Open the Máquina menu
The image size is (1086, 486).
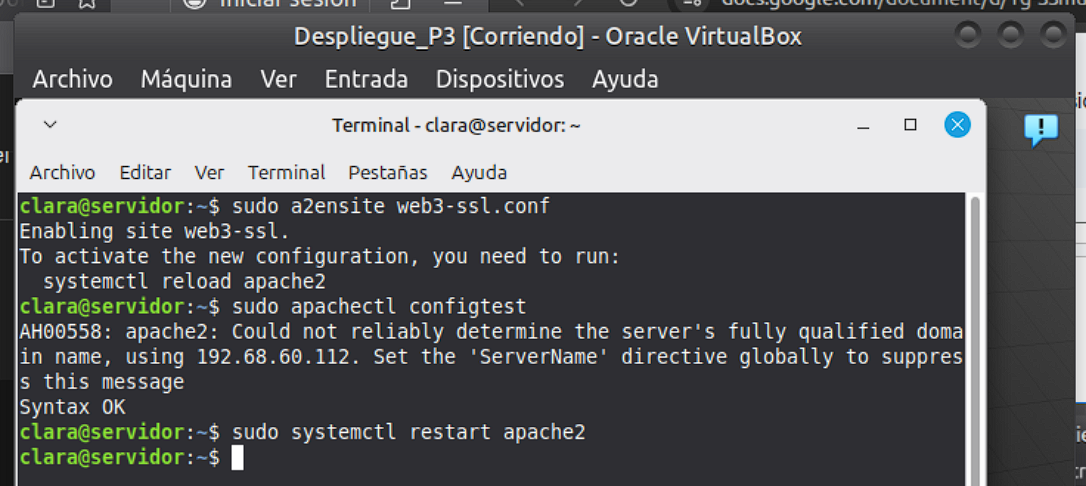(186, 79)
